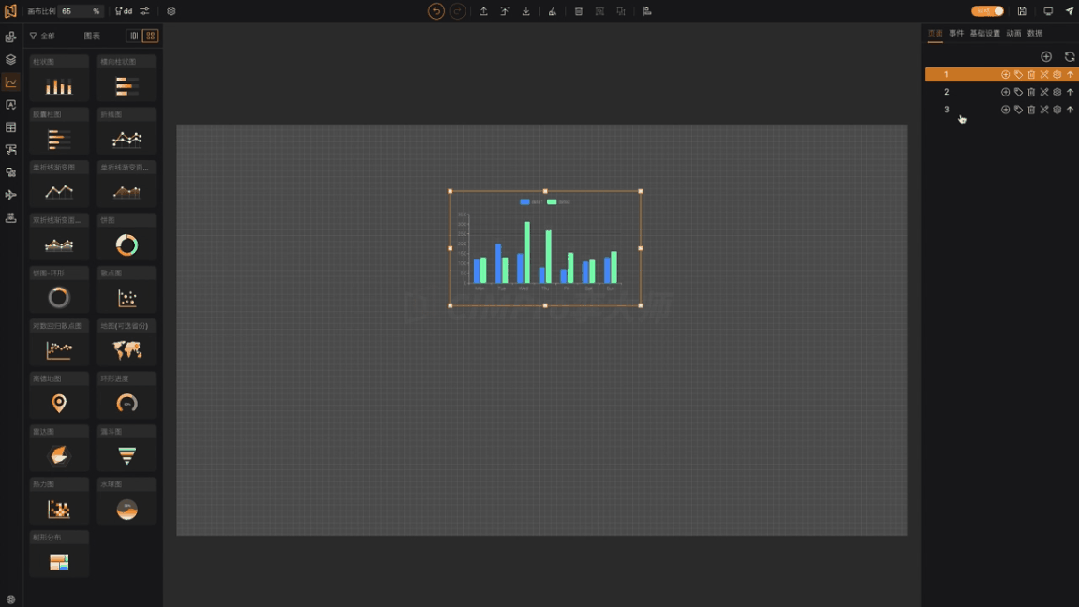Expand the 全部 filter dropdown
The height and width of the screenshot is (607, 1079).
click(x=42, y=36)
